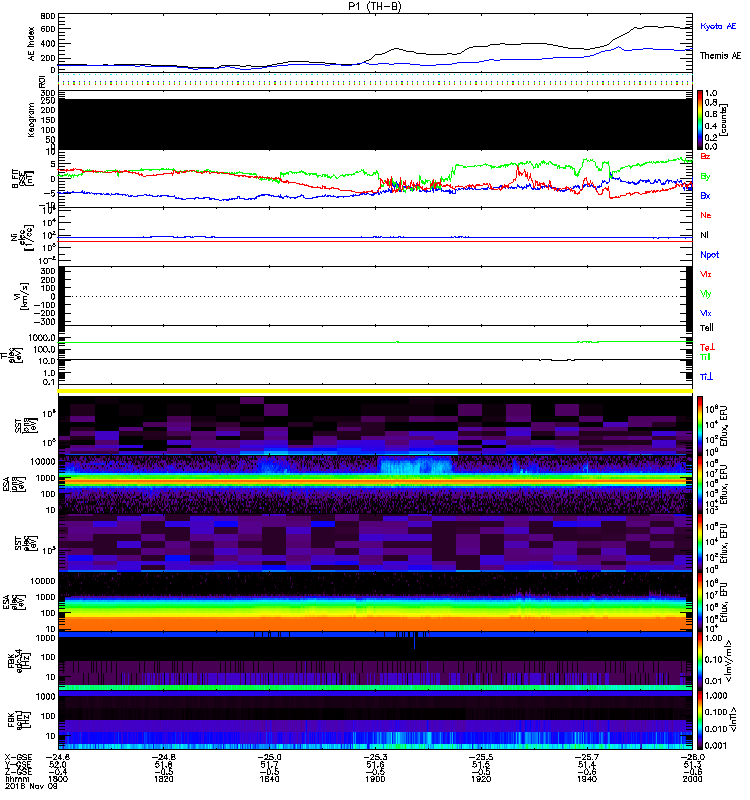Viewport: 750px width, 800px height.
Task: Click the bright blue ion burst near 1900
Action: [416, 466]
